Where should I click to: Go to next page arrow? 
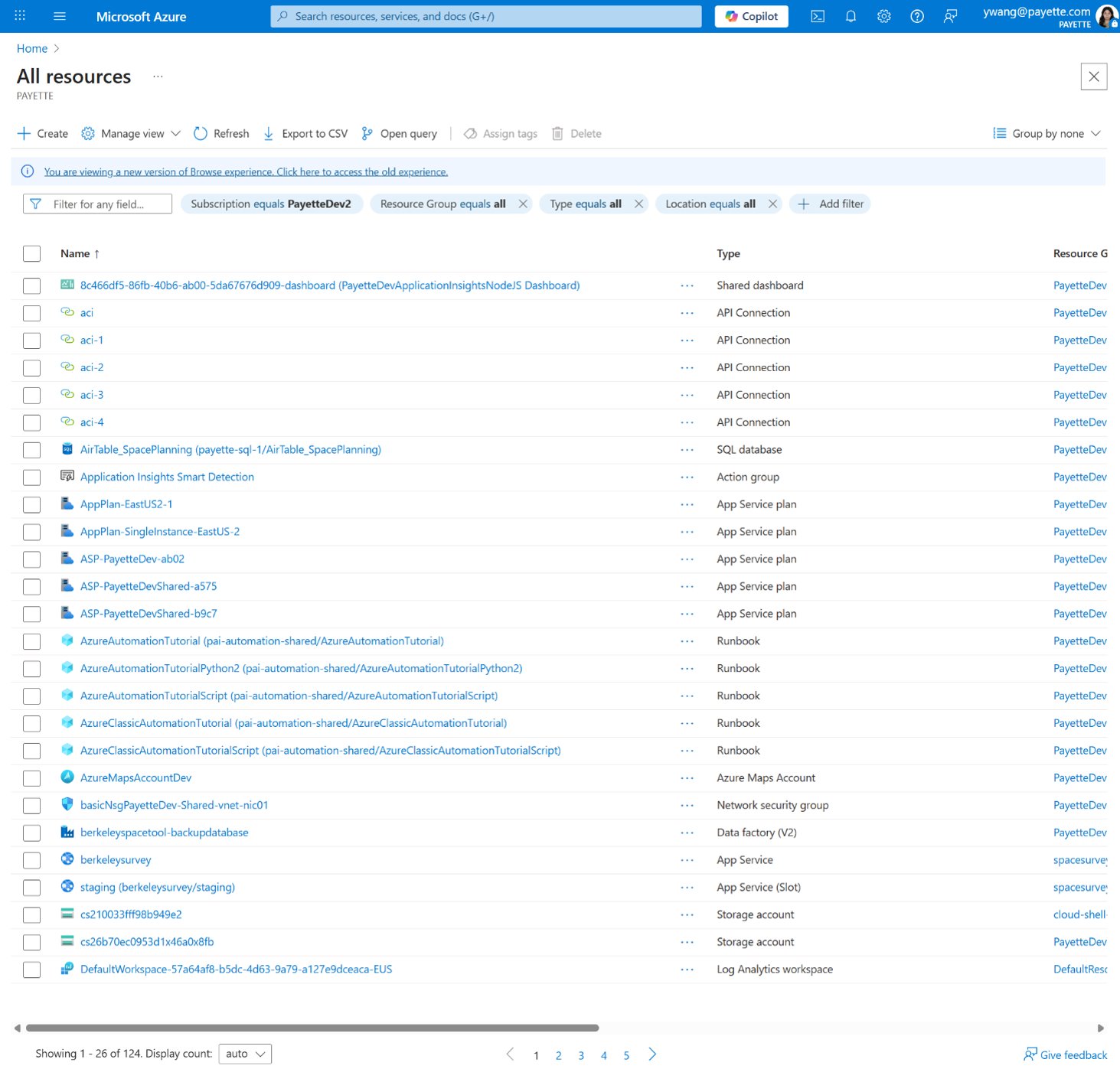coord(652,1054)
